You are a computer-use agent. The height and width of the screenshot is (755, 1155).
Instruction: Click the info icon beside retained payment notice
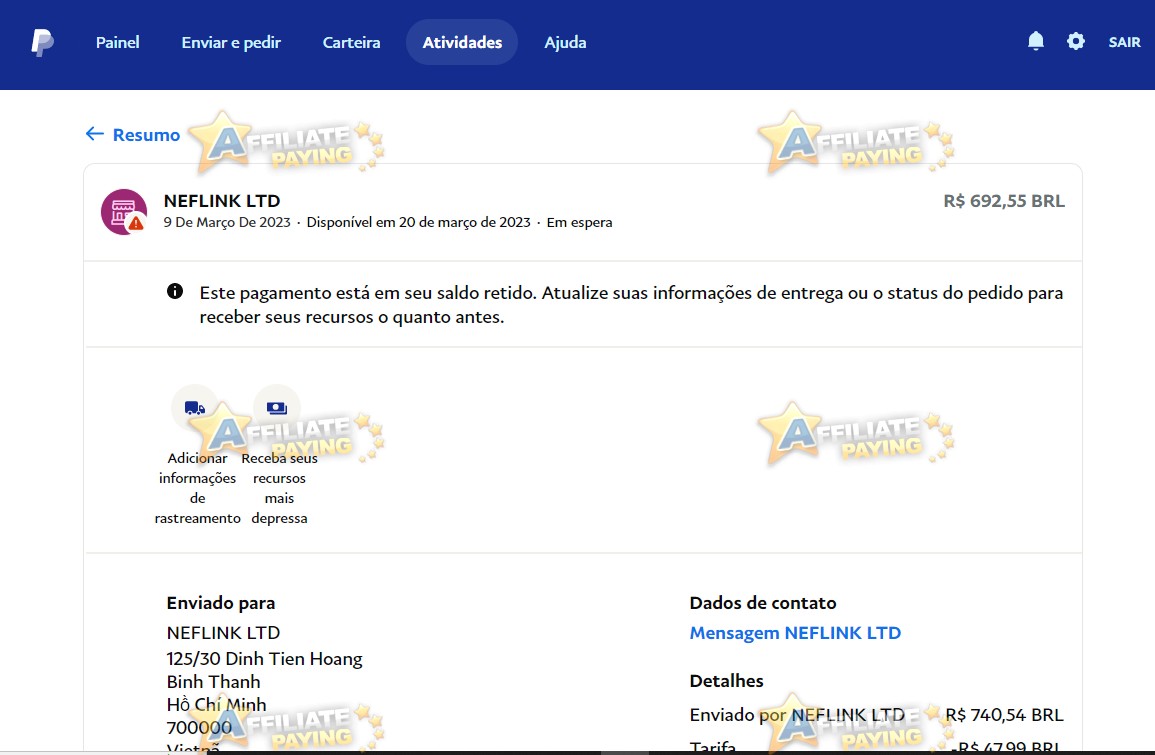pos(175,291)
